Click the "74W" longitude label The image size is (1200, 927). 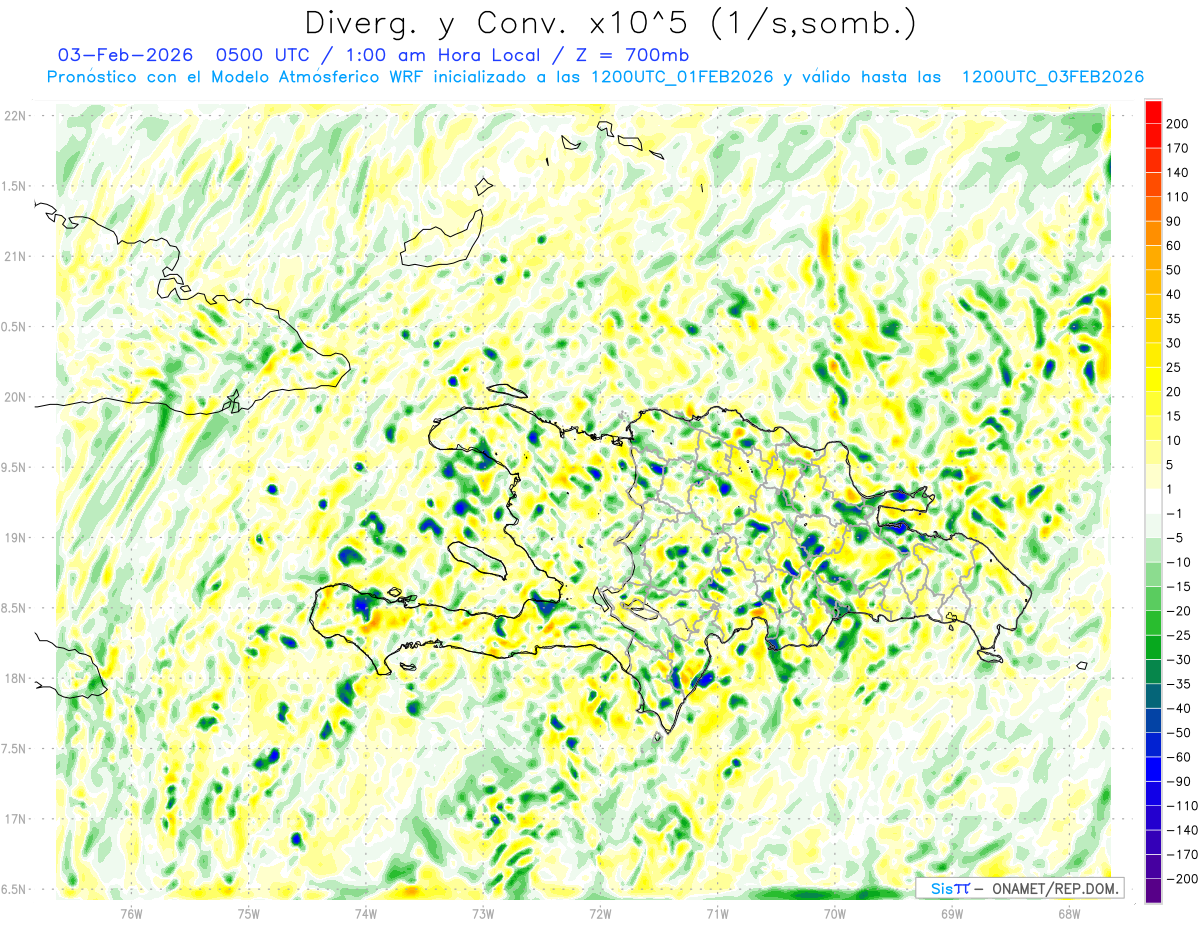[366, 913]
